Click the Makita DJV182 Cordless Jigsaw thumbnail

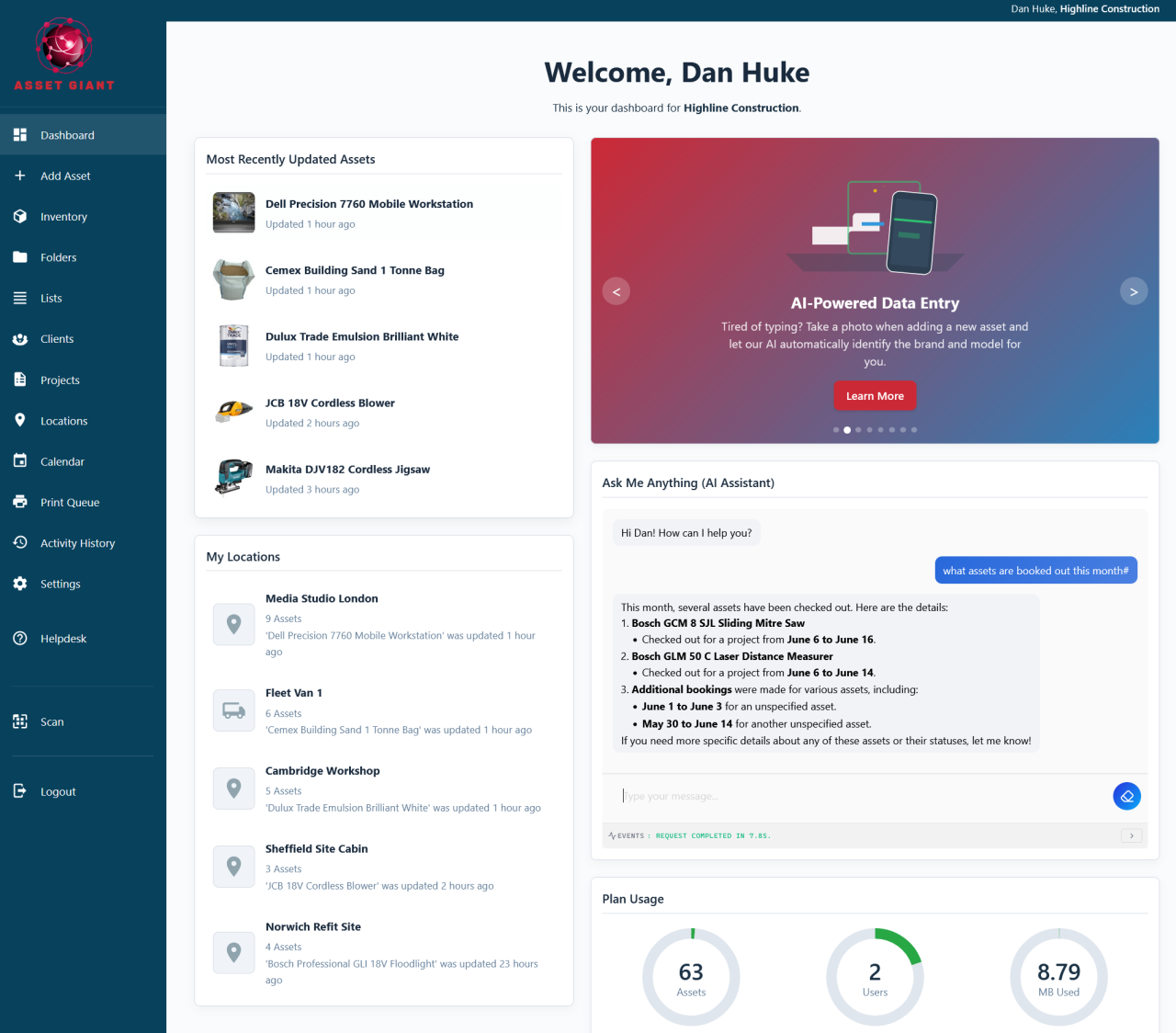coord(234,478)
